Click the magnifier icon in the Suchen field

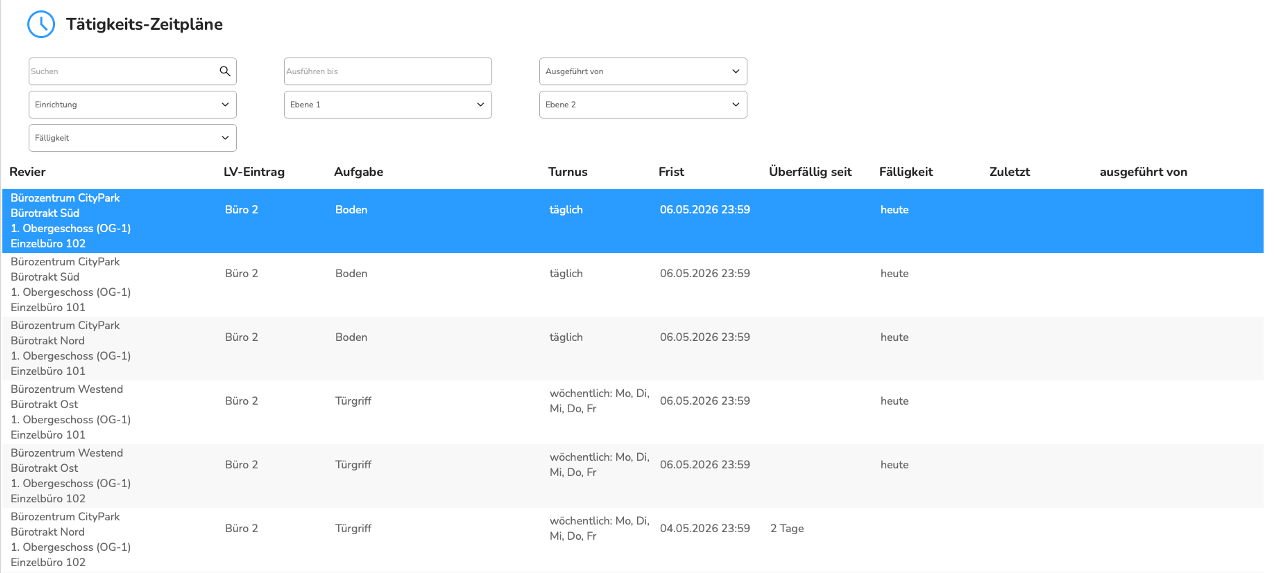225,71
